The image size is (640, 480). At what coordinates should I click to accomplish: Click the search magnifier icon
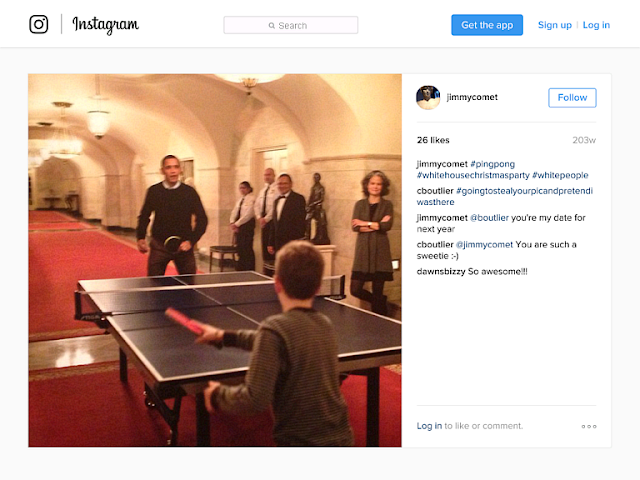pyautogui.click(x=271, y=26)
